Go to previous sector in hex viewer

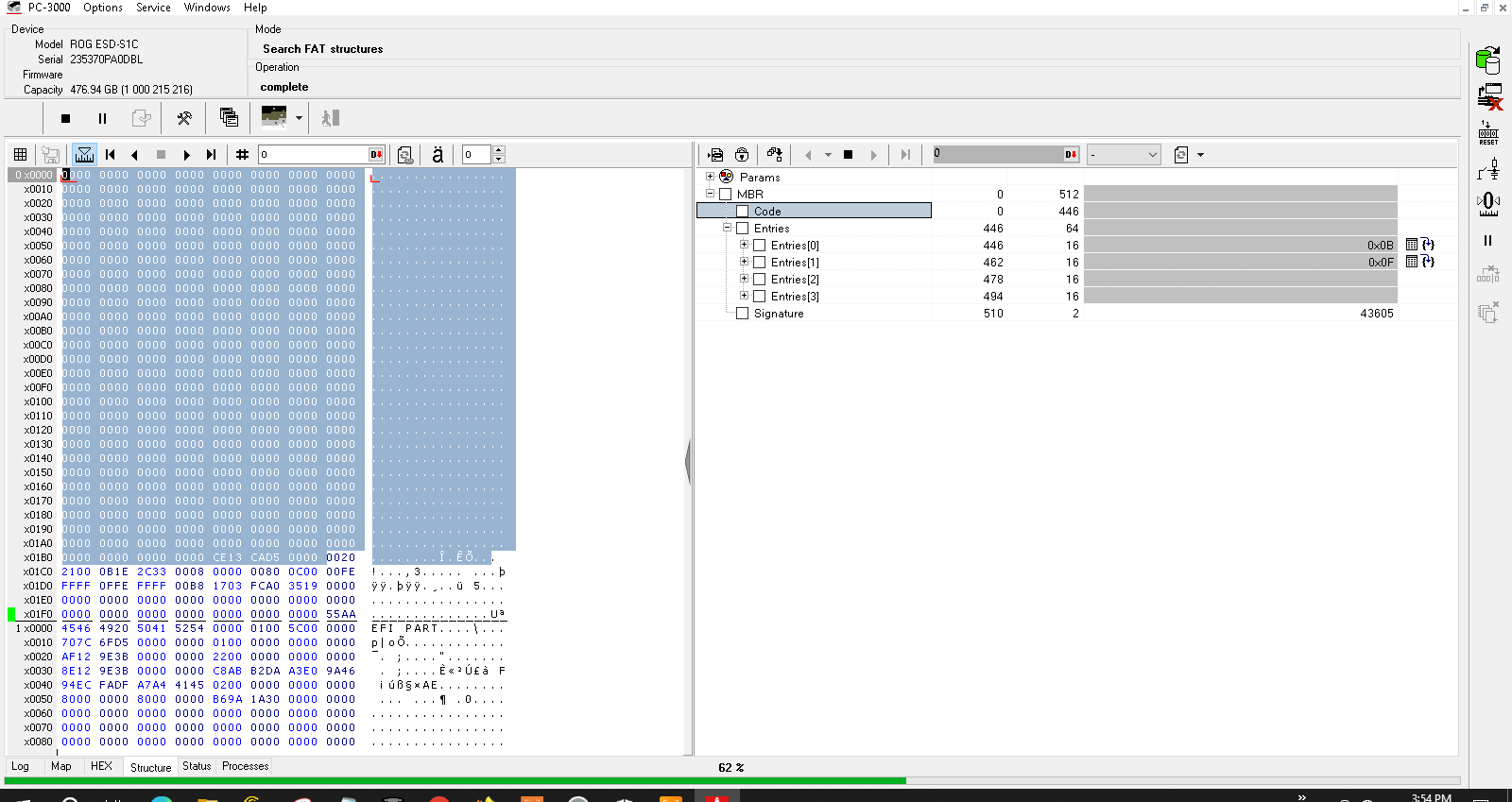pos(134,154)
